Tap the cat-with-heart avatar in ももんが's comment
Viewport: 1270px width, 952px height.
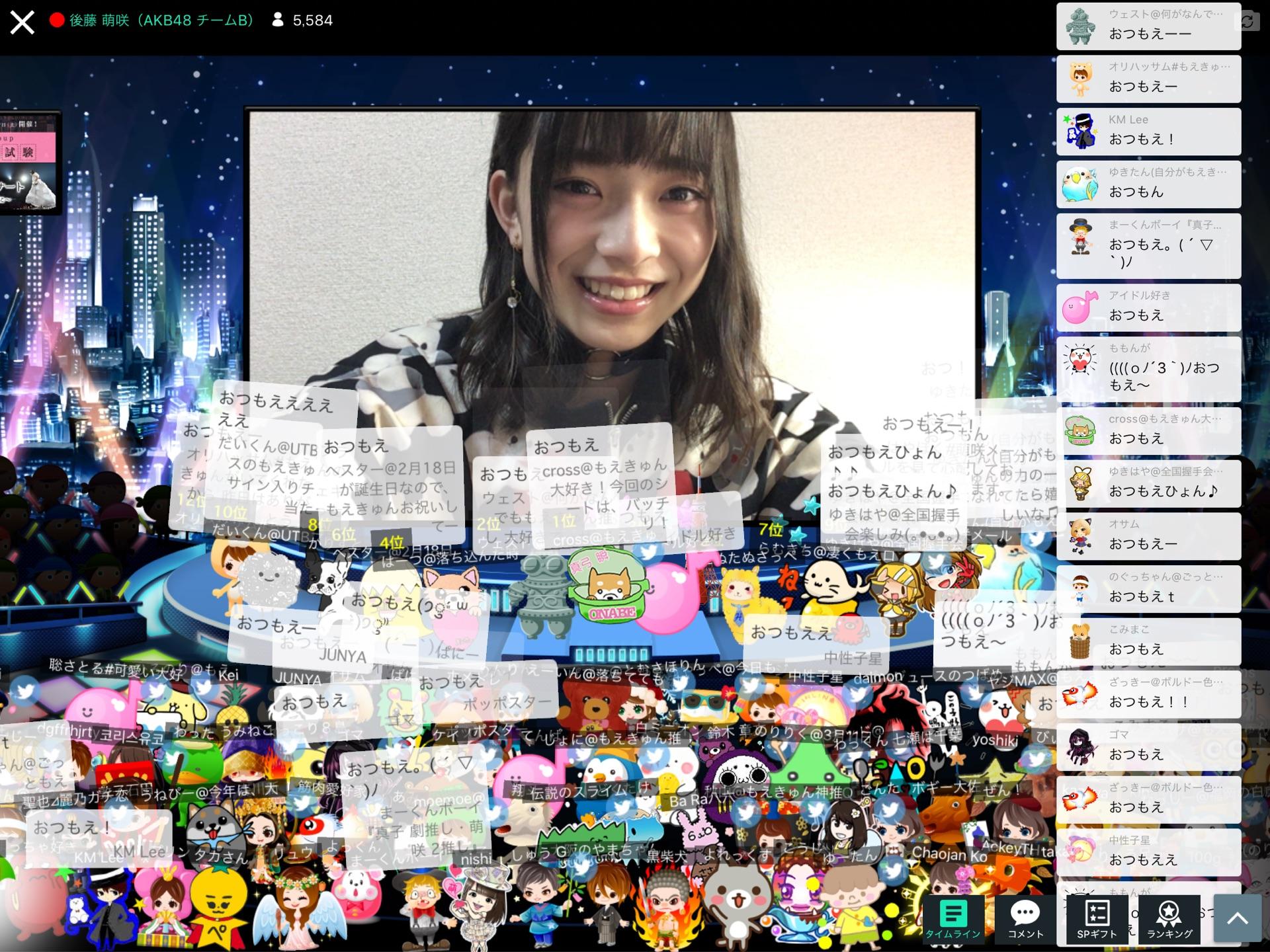pos(1080,360)
